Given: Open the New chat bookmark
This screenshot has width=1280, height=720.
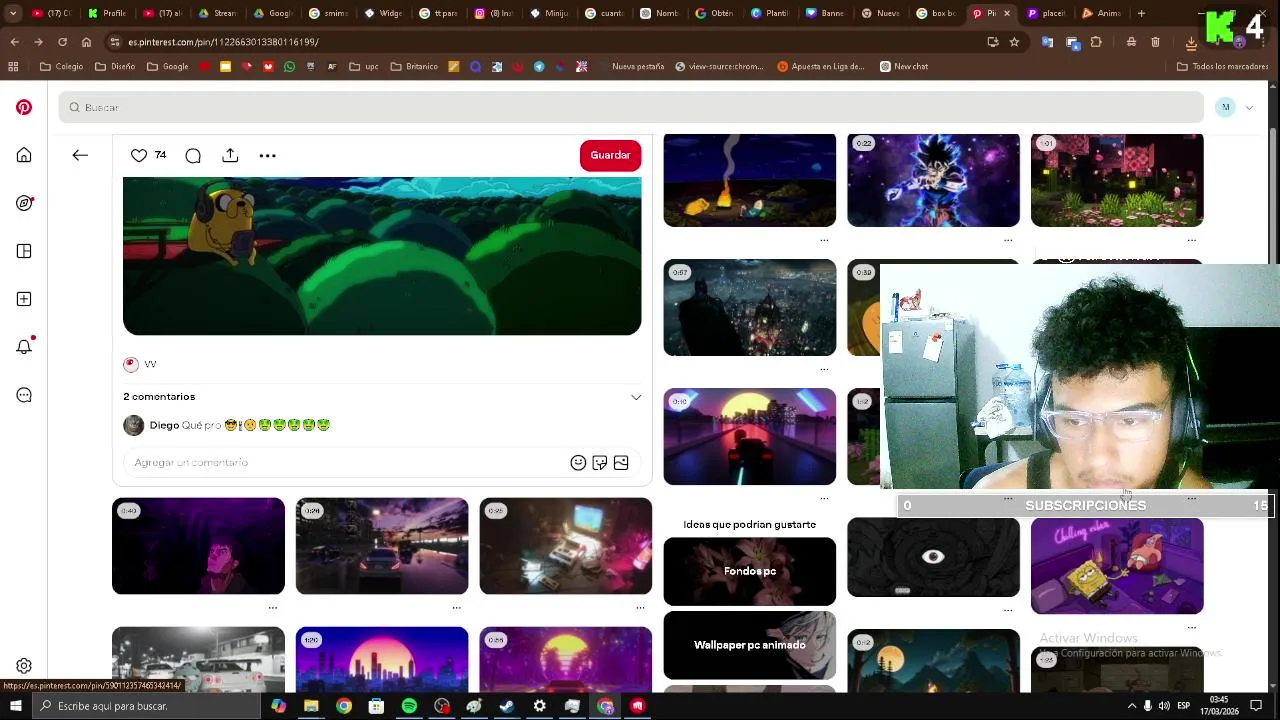Looking at the screenshot, I should [x=904, y=66].
